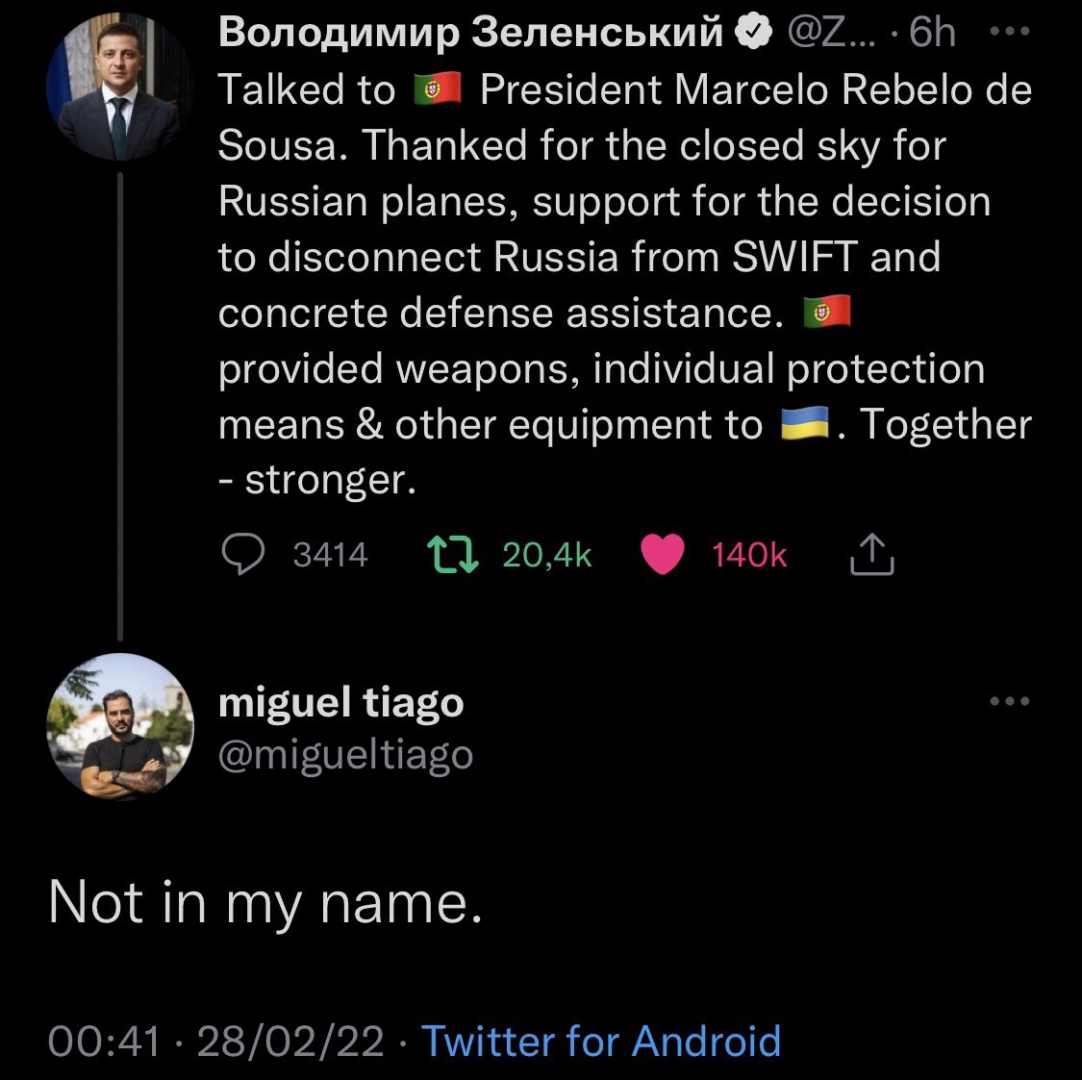
Task: Open Володимир Зеленський's profile picture
Action: [x=119, y=88]
